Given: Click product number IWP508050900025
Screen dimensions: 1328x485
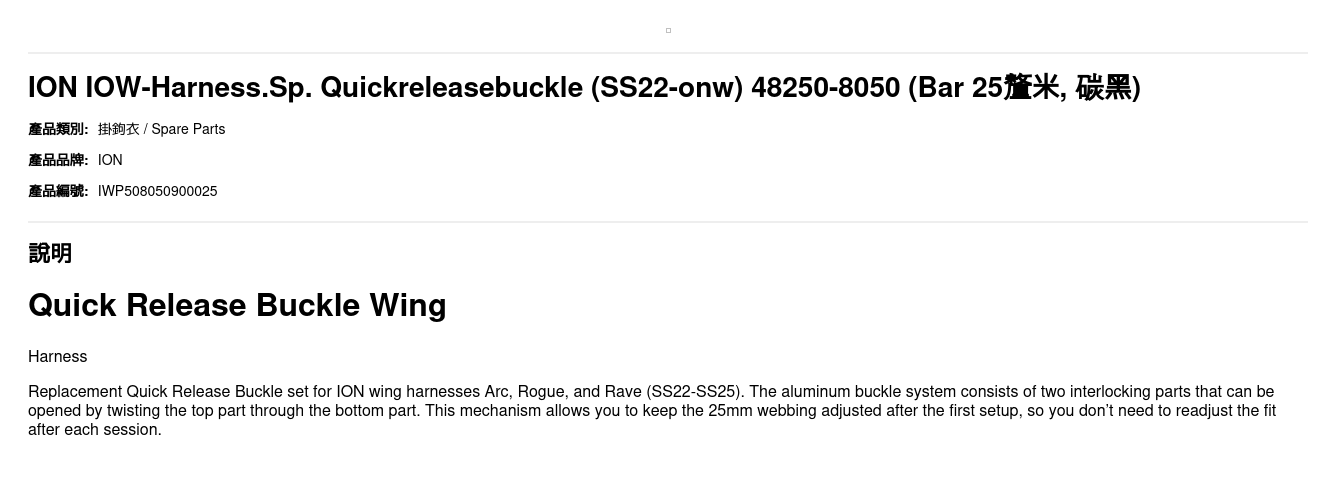Looking at the screenshot, I should pyautogui.click(x=157, y=191).
